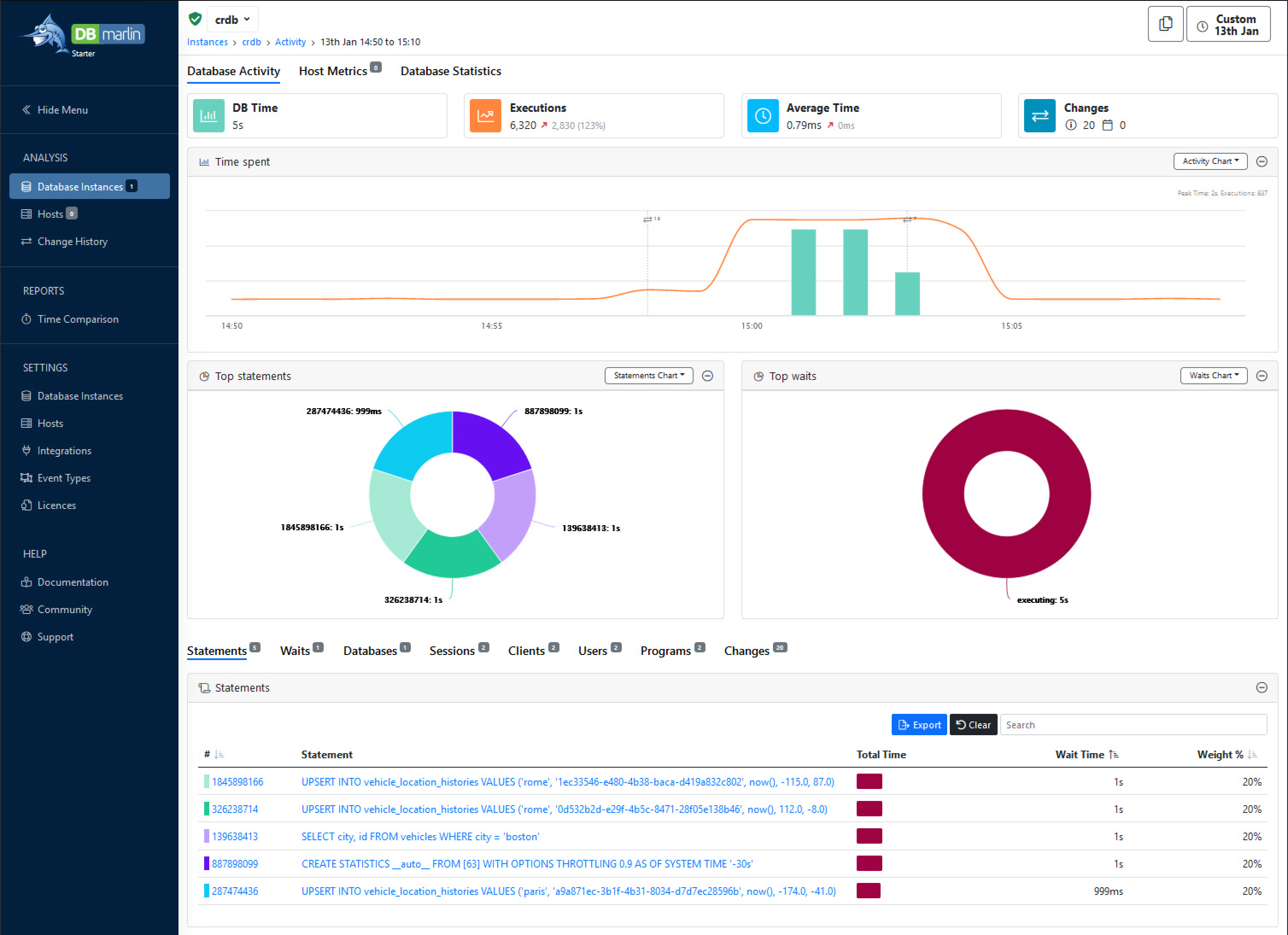Open Integrations in the Settings section
This screenshot has height=935, width=1288.
tap(64, 450)
